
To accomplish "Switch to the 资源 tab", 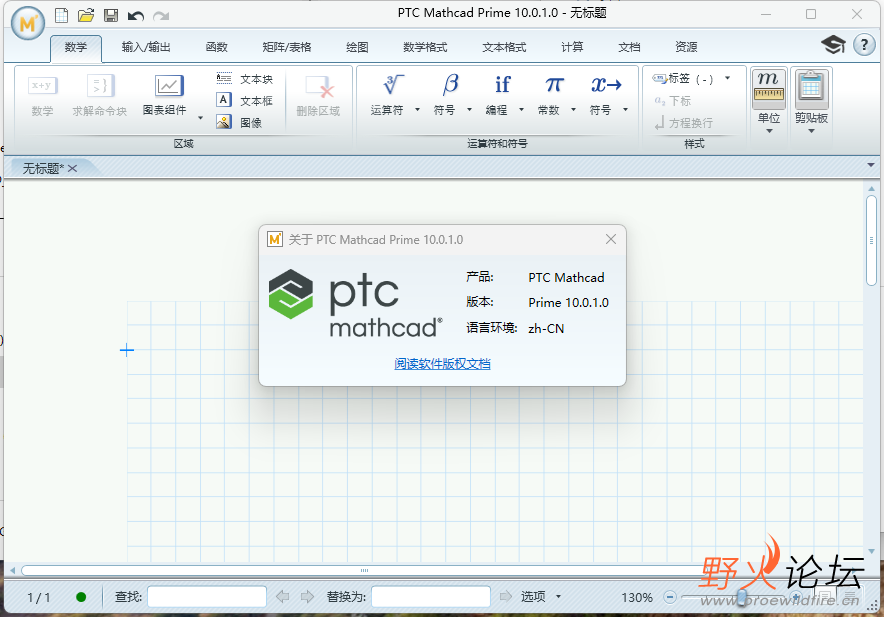I will pos(686,47).
